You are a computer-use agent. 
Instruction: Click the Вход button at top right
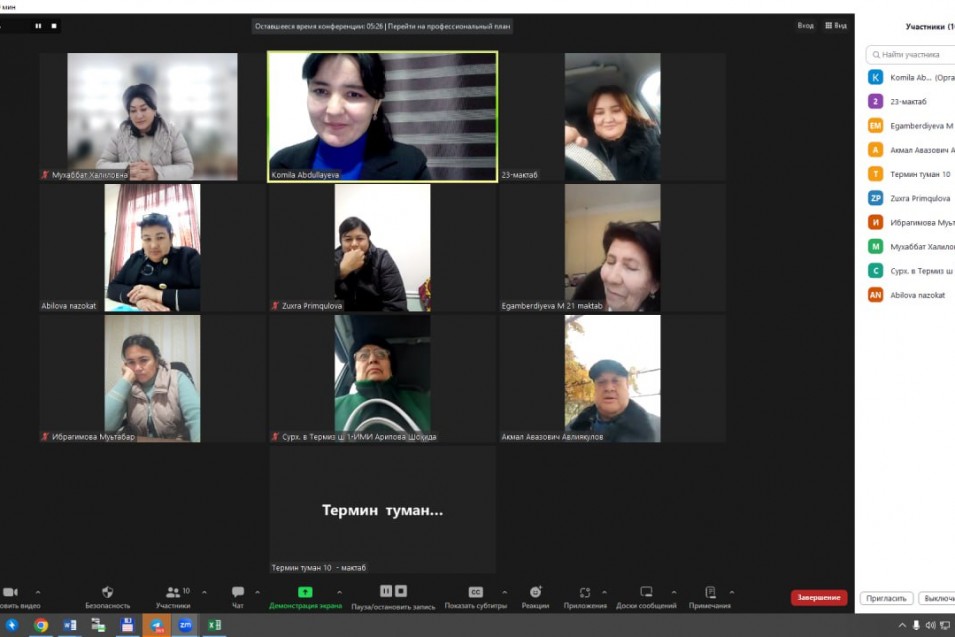click(805, 26)
